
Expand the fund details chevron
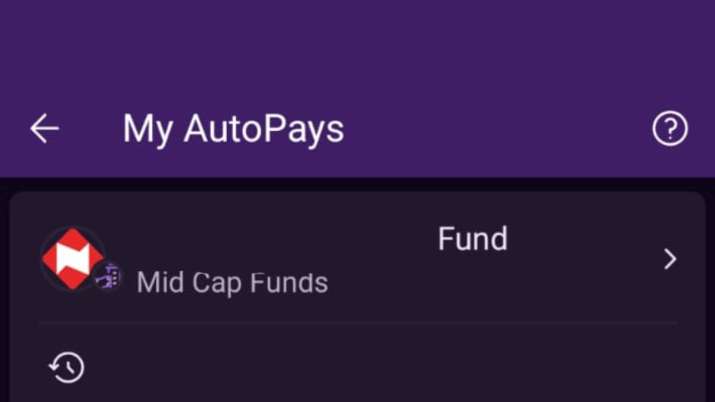[x=670, y=259]
